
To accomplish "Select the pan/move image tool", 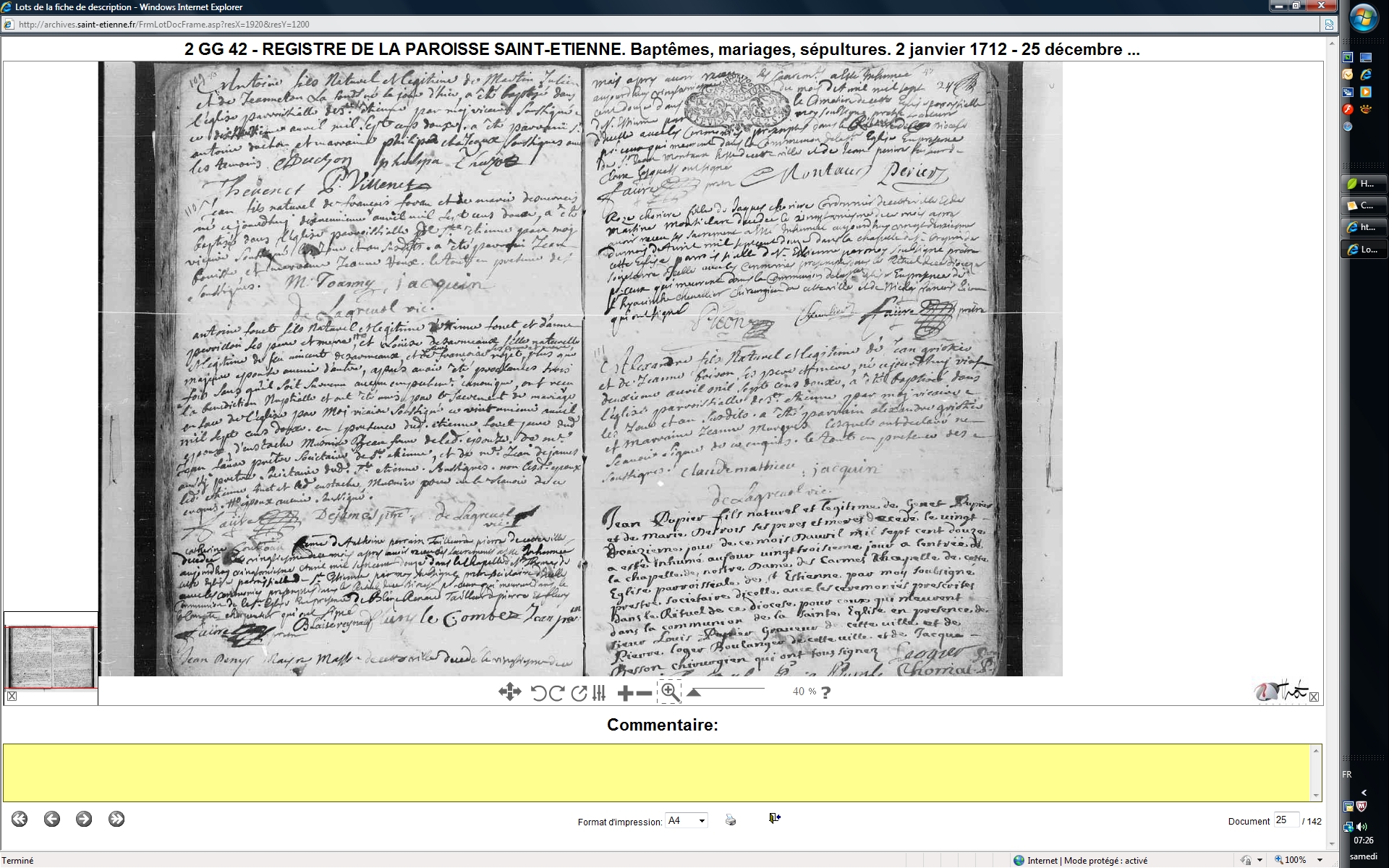I will click(x=509, y=692).
